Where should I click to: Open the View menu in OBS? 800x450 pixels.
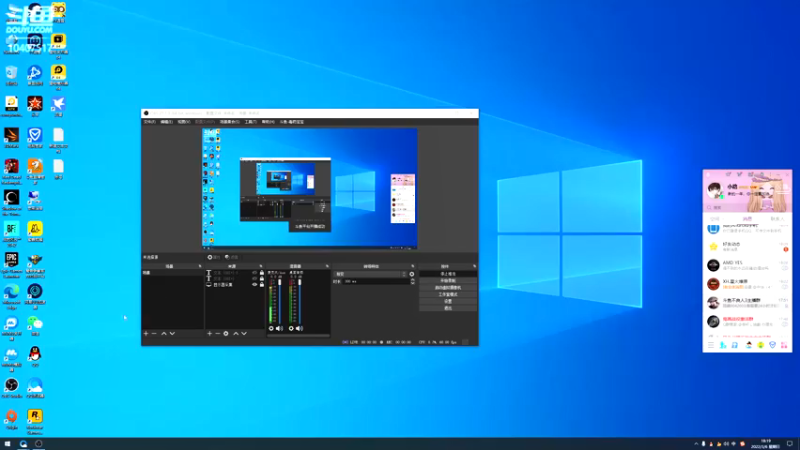pyautogui.click(x=184, y=122)
